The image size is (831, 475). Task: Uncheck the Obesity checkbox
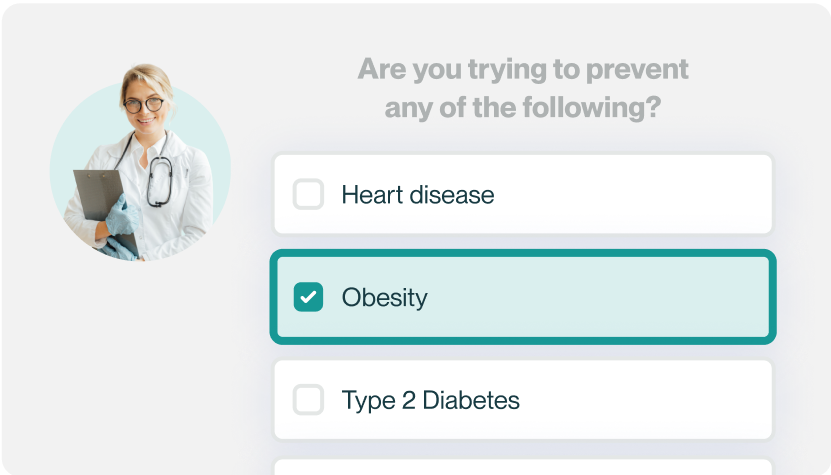click(308, 297)
